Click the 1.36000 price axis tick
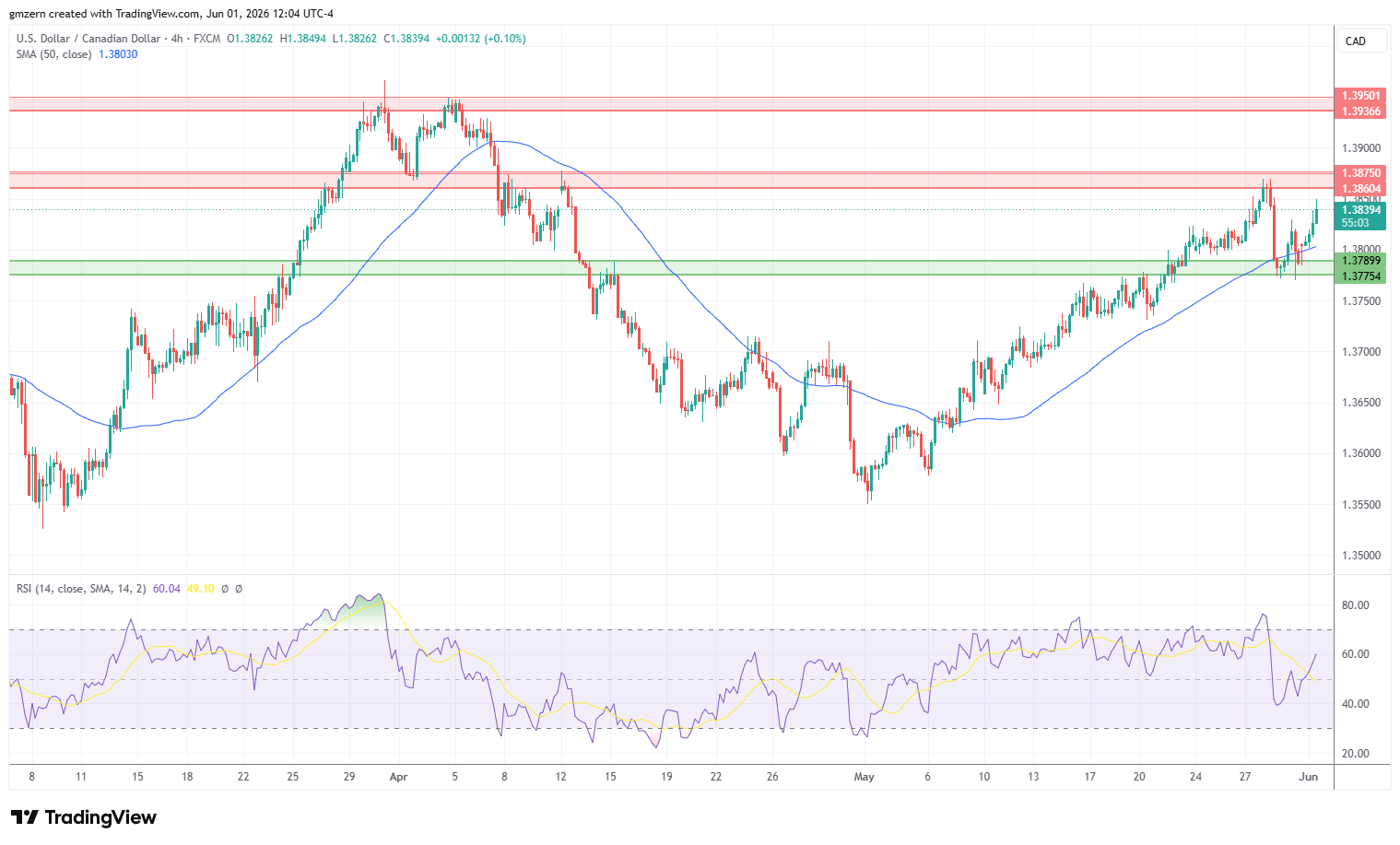Image resolution: width=1400 pixels, height=845 pixels. pyautogui.click(x=1361, y=453)
